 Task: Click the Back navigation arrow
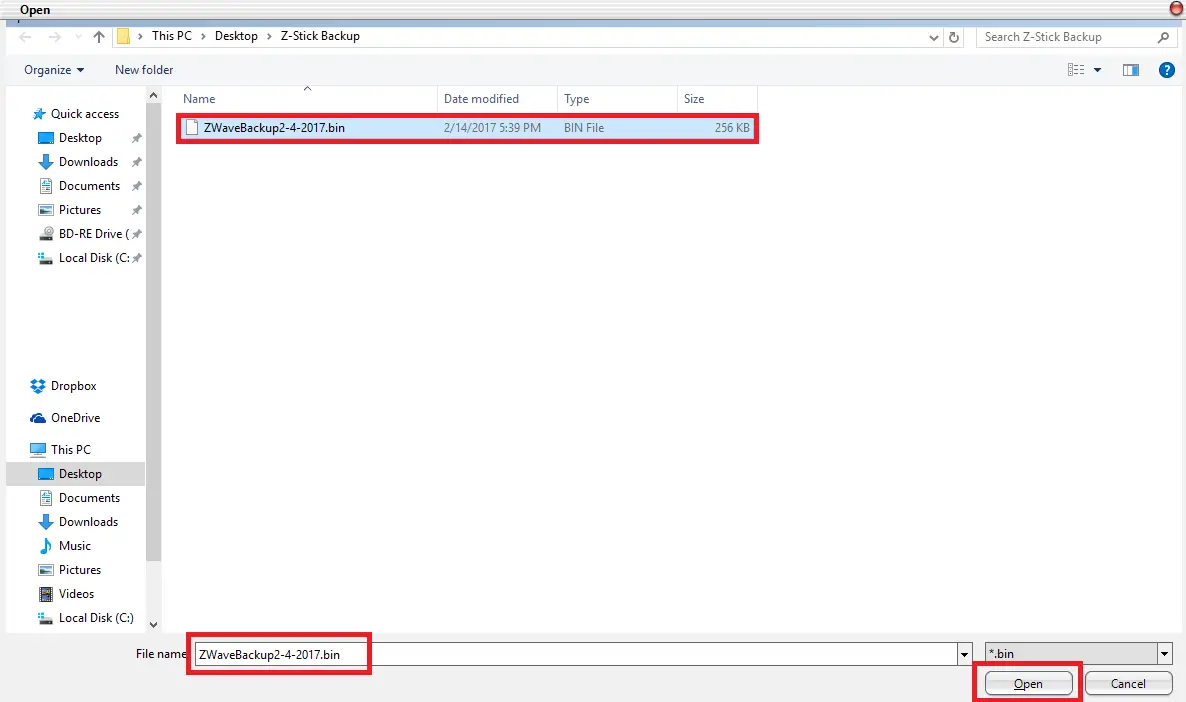[25, 36]
